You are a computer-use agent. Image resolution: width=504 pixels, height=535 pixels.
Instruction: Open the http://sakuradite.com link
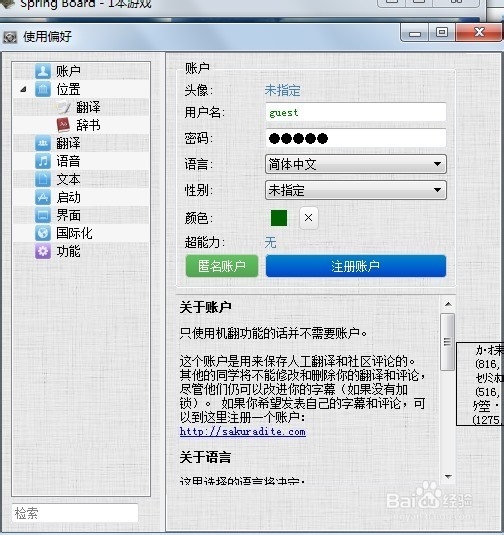click(x=243, y=432)
